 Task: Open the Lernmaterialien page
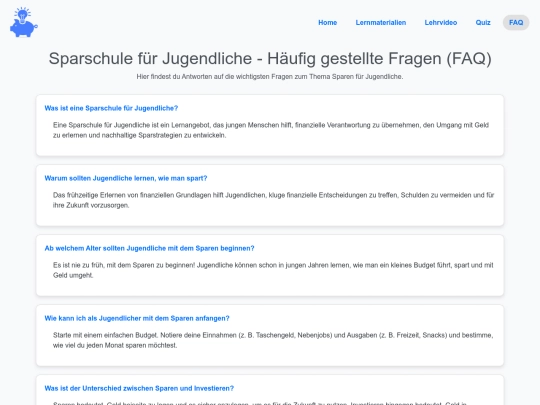point(381,23)
